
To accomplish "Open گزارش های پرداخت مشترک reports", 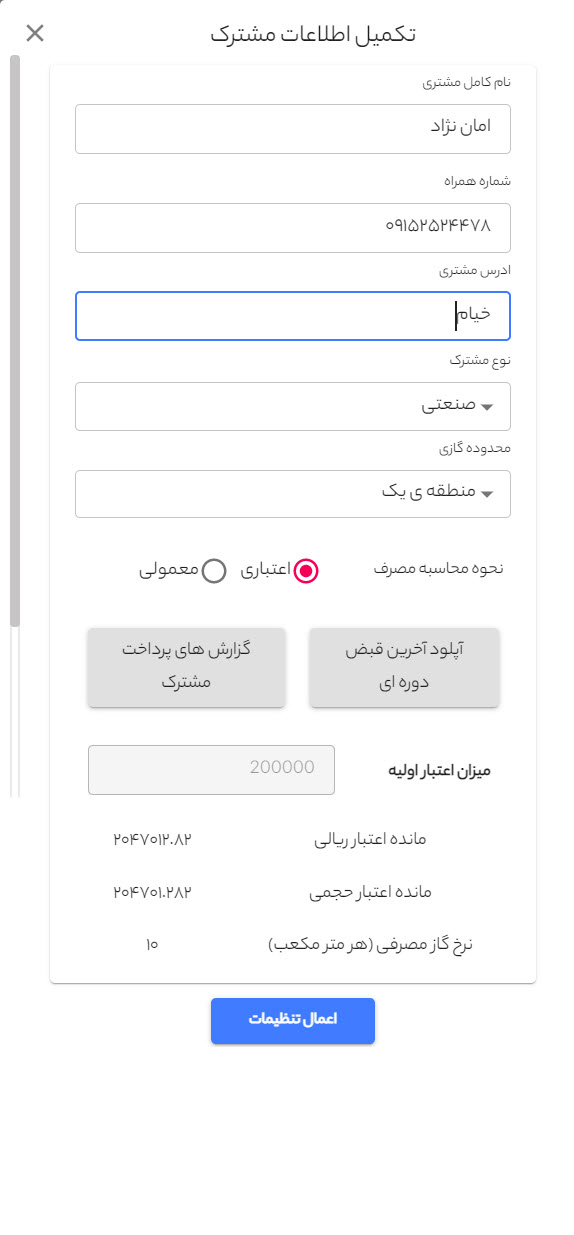I will [186, 668].
